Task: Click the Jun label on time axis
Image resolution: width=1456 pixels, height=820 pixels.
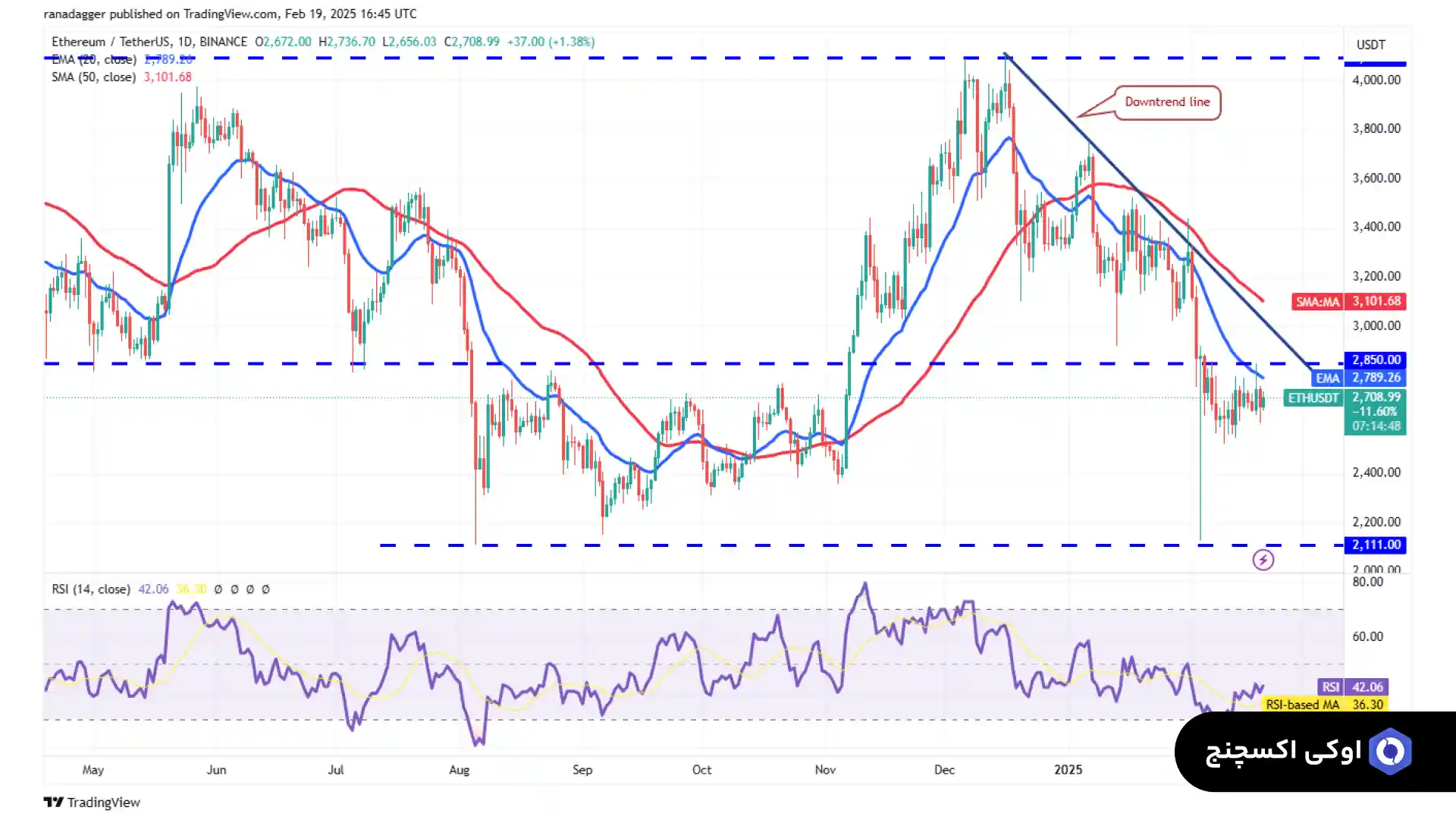Action: pos(216,769)
